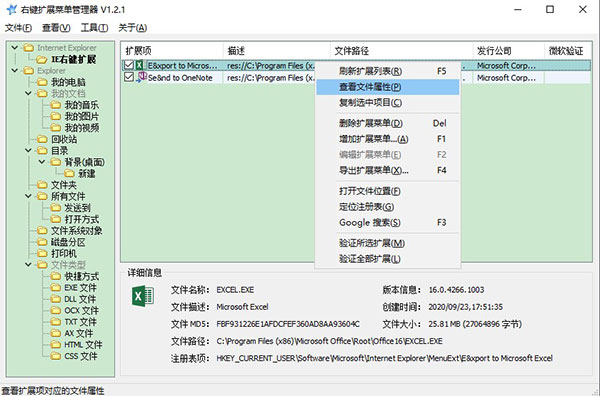The image size is (600, 396).
Task: Click the folder icon beside 我的音乐
Action: [x=56, y=105]
